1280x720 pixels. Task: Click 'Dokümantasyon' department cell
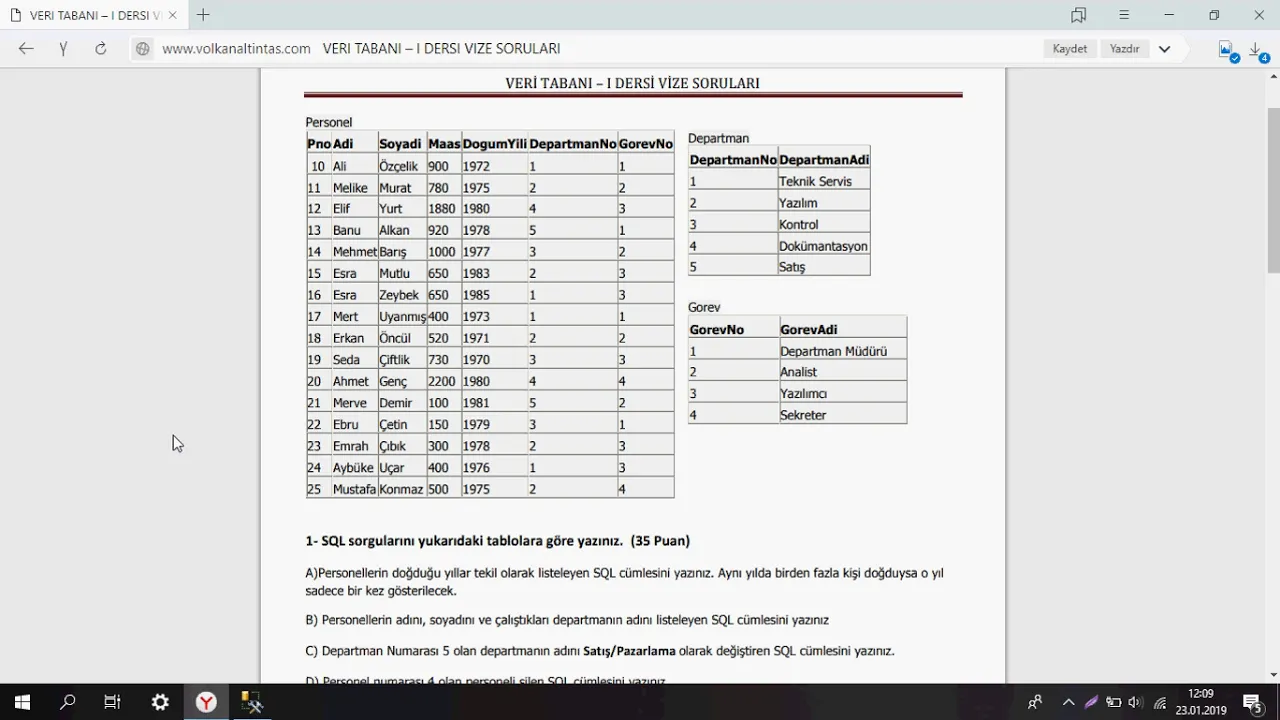tap(823, 246)
